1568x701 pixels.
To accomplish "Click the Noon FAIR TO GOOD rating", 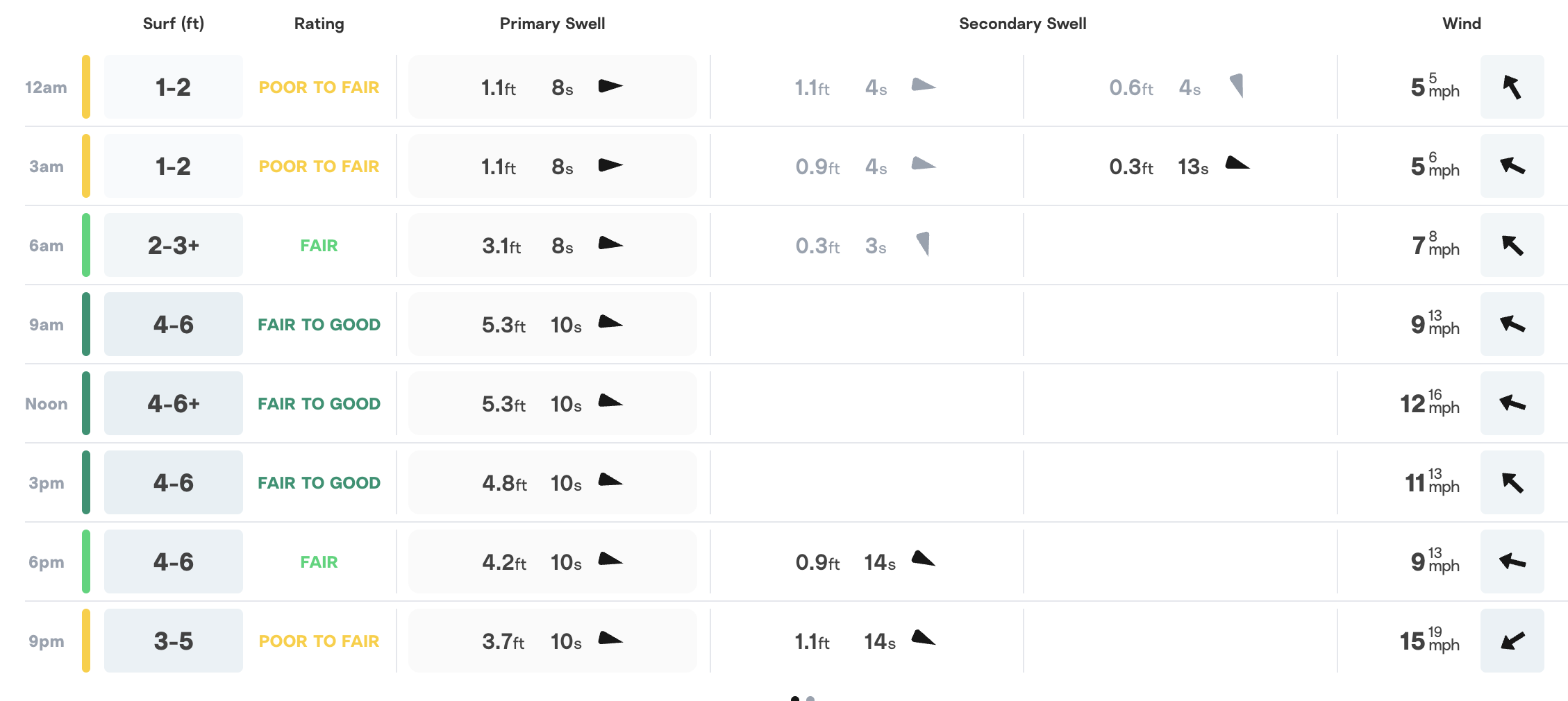I will [319, 404].
